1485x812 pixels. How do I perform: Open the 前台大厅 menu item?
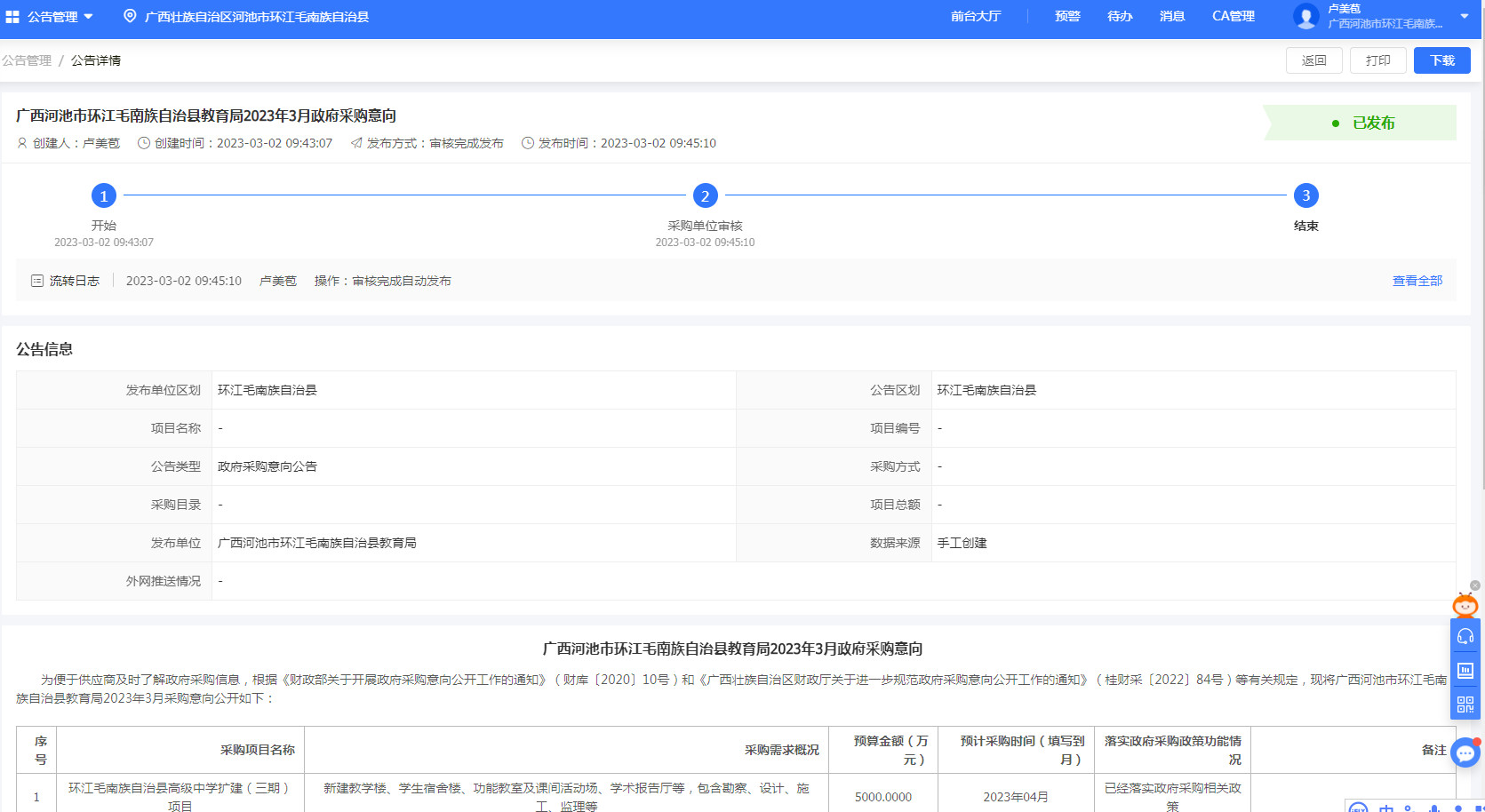coord(975,16)
